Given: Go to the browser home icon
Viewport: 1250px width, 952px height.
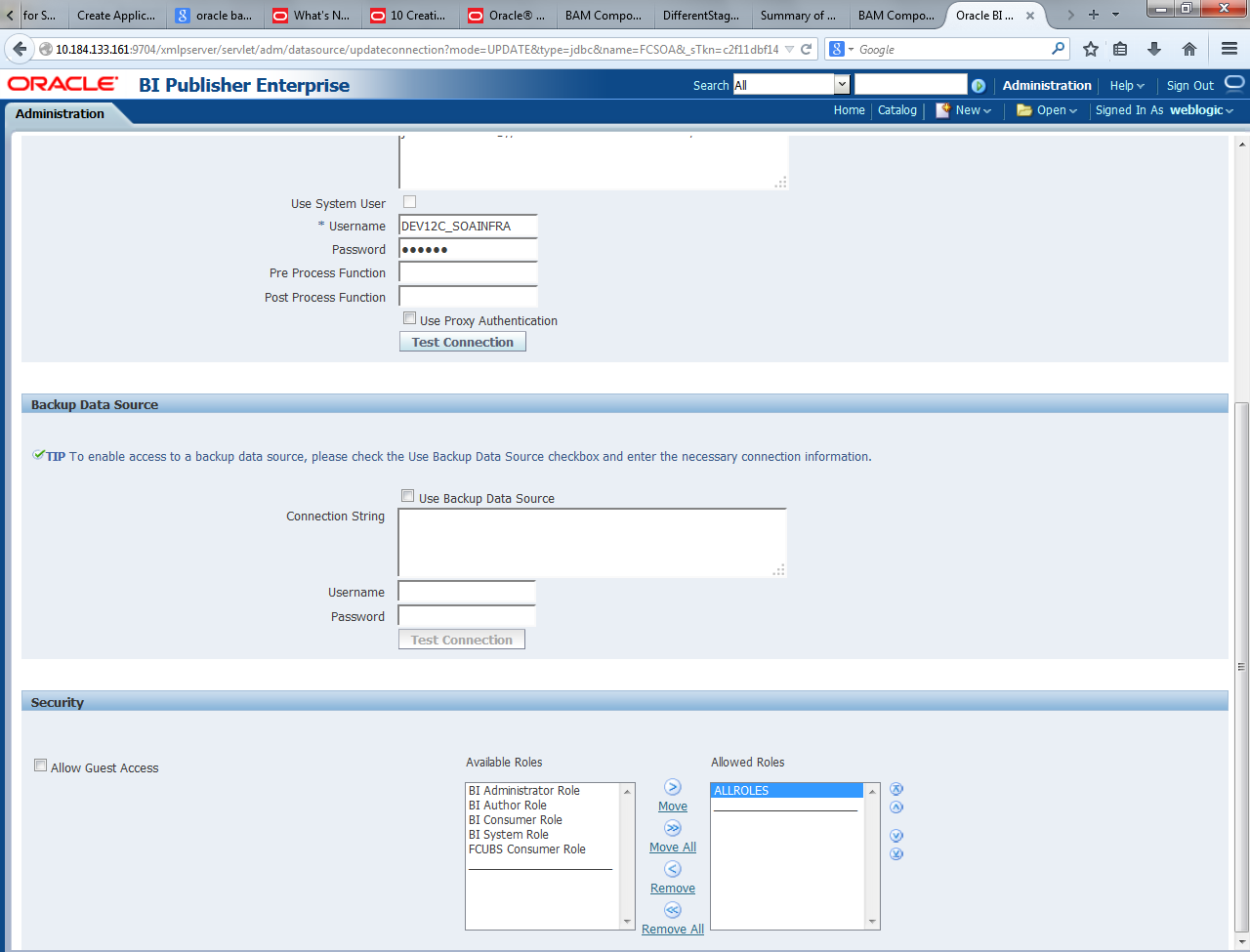Looking at the screenshot, I should point(1189,49).
